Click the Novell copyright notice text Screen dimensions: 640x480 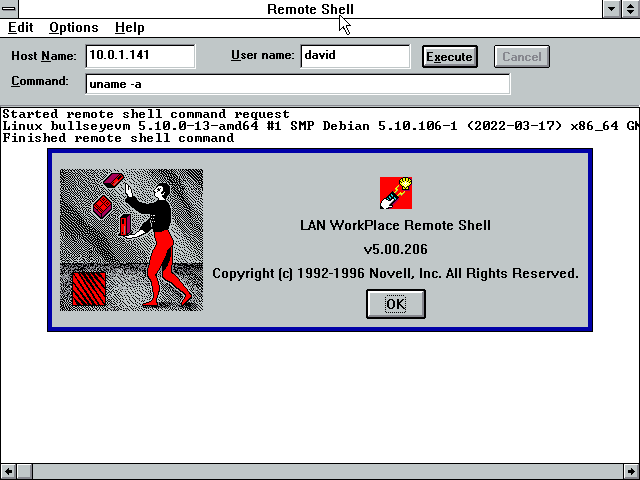coord(395,273)
